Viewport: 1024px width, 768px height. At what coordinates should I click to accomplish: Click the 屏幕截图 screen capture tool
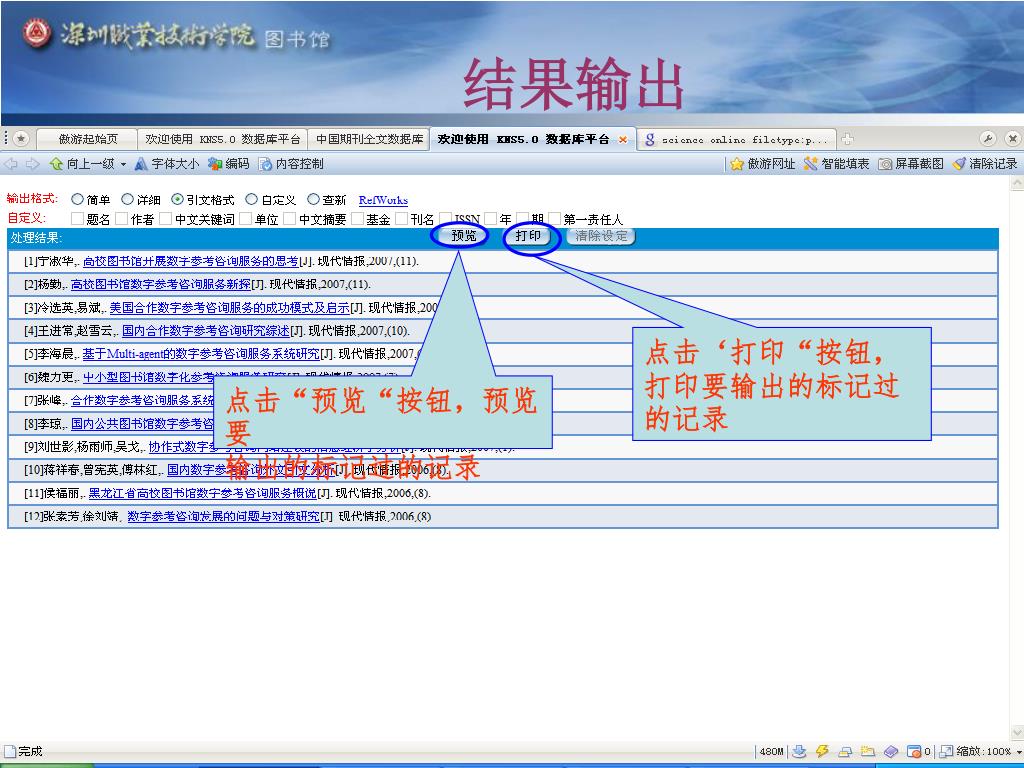[x=911, y=164]
